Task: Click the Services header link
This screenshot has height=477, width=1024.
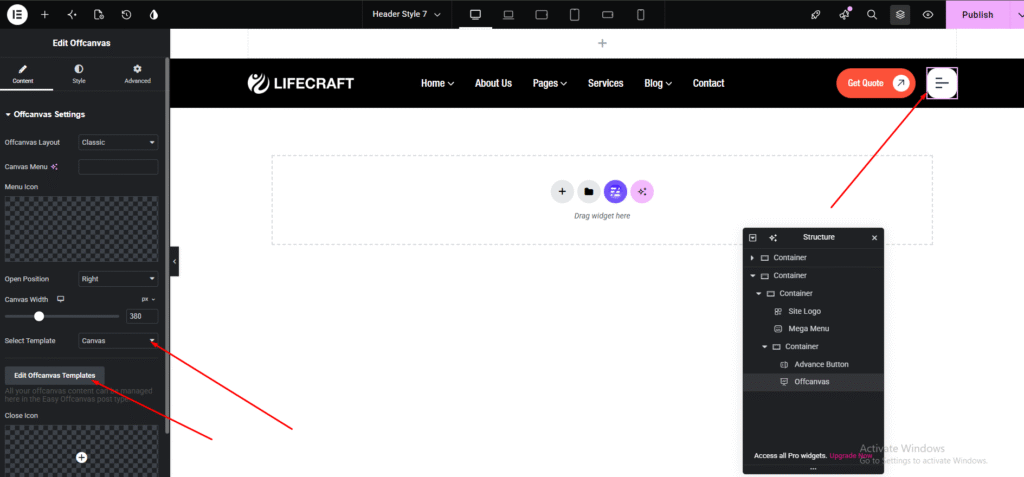Action: click(x=605, y=83)
